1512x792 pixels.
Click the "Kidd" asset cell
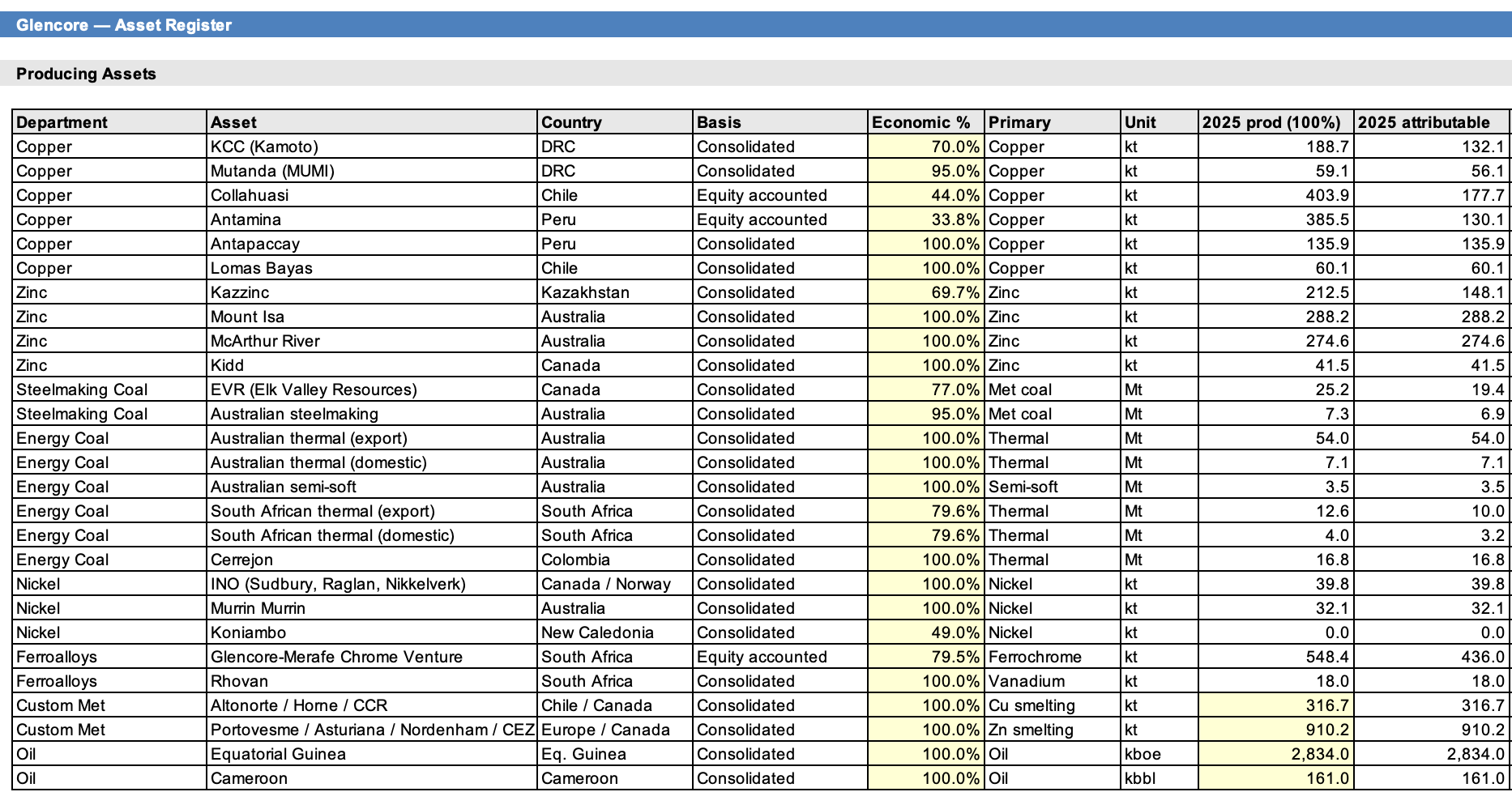point(372,365)
